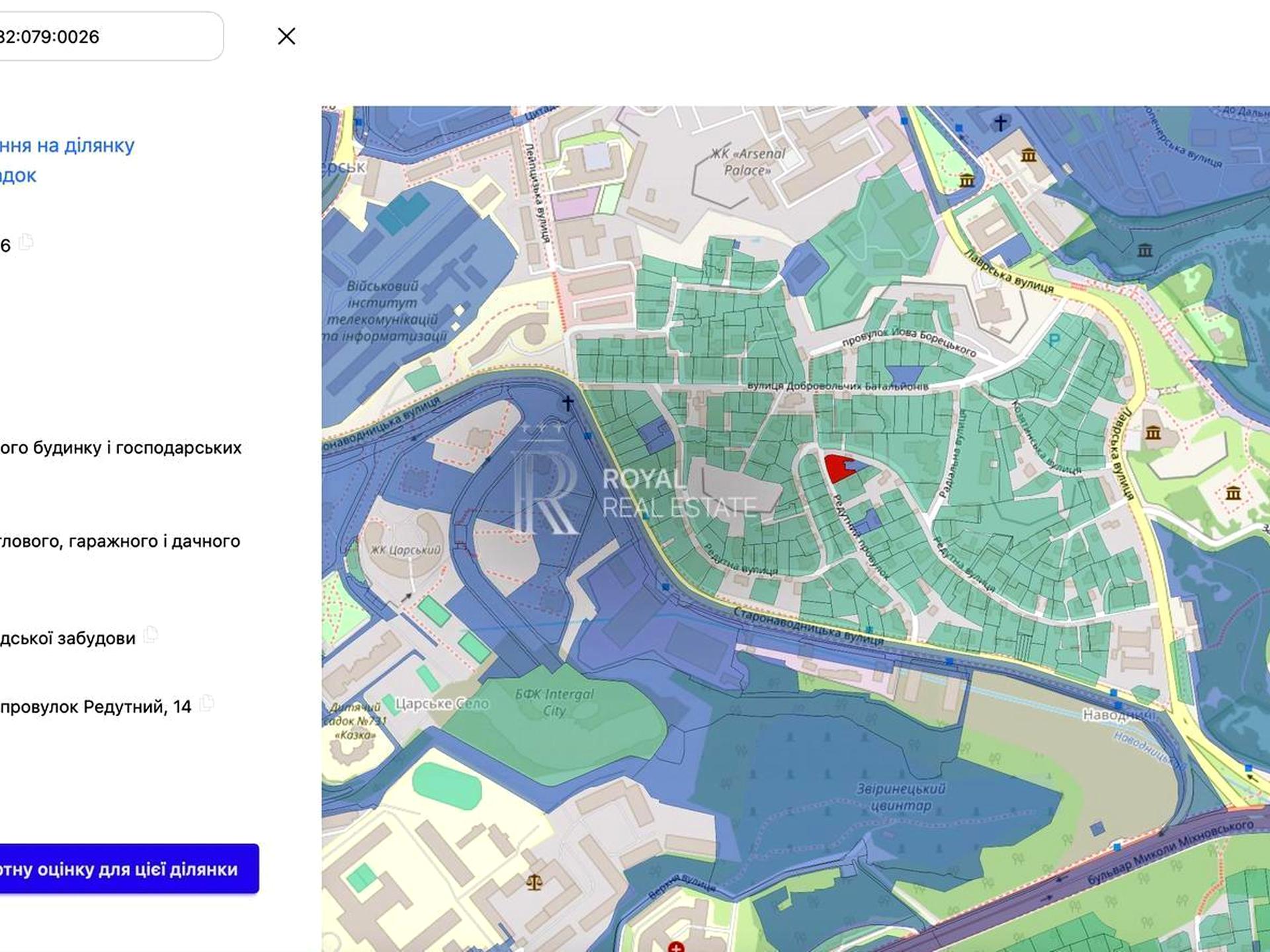Select the blue parcel below провулок Йова Борецького
The width and height of the screenshot is (1270, 952).
[906, 376]
